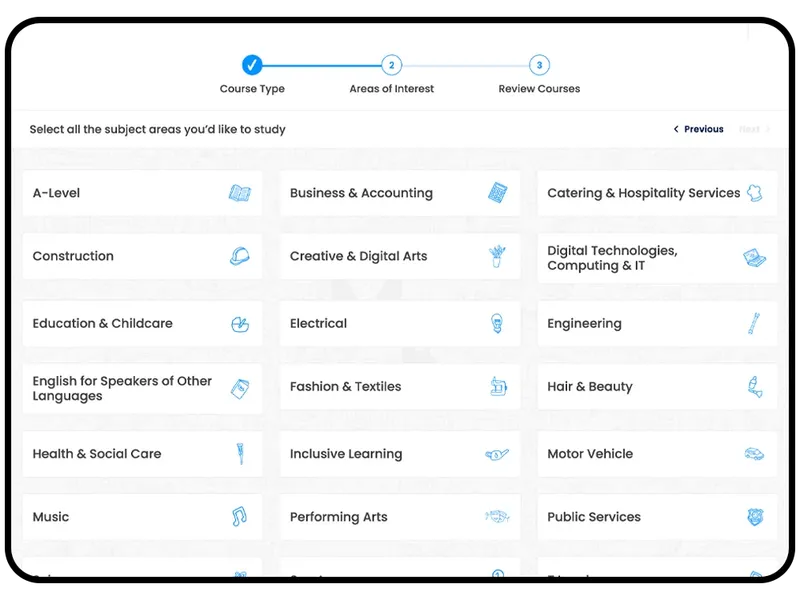
Task: Toggle Health & Social Care selection
Action: click(x=142, y=454)
